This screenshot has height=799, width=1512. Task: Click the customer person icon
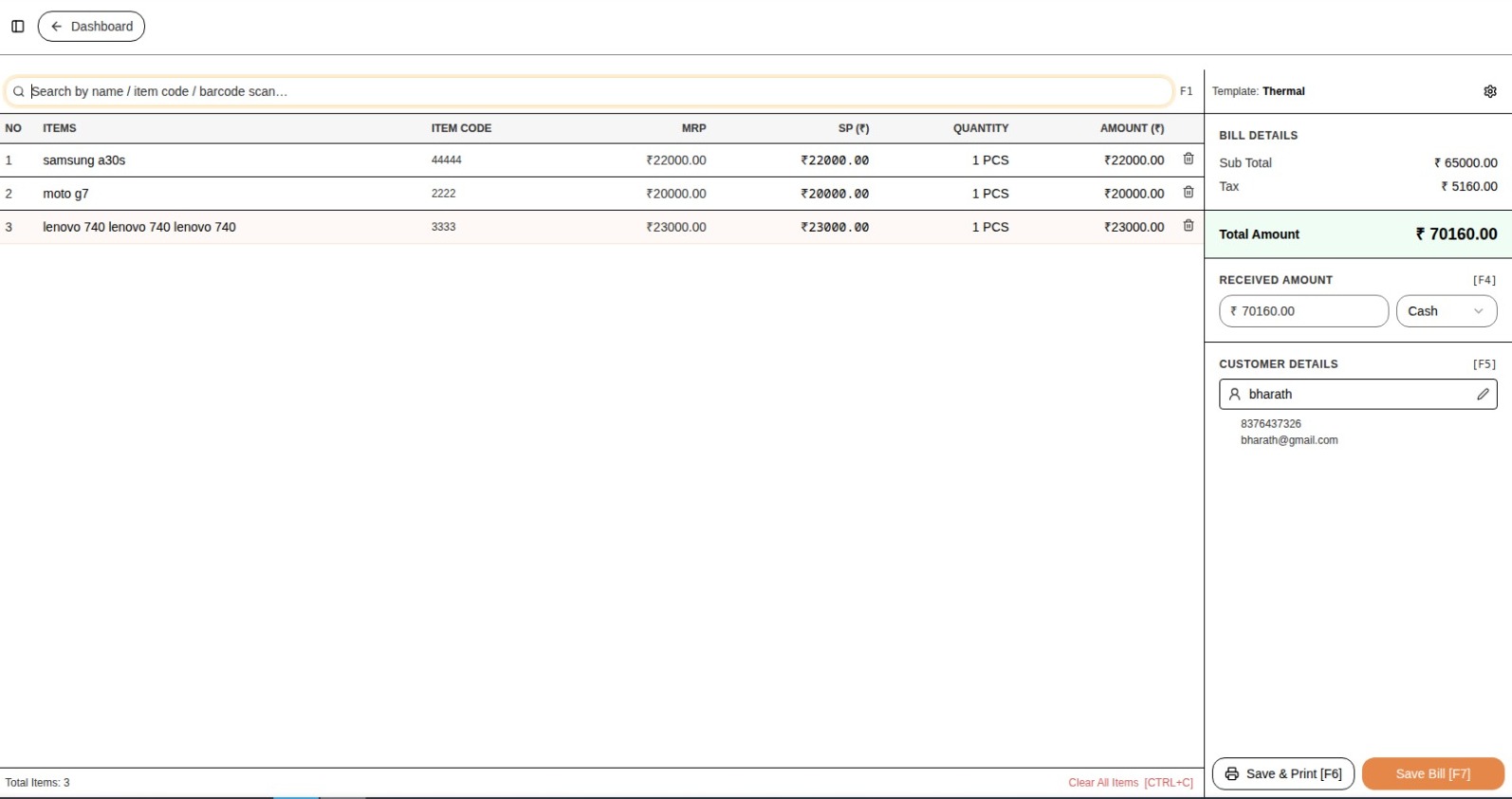[x=1234, y=395]
